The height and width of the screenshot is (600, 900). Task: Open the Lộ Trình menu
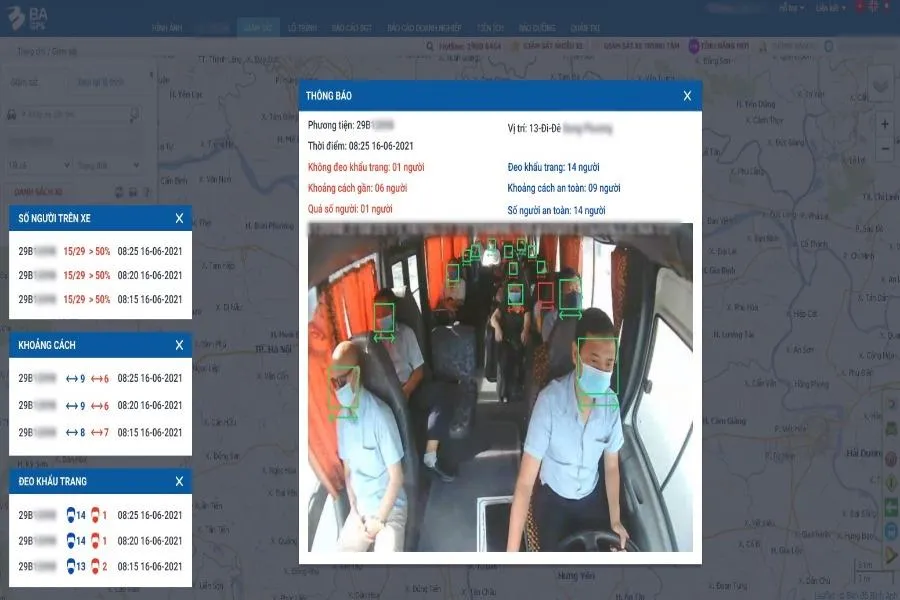(x=302, y=27)
